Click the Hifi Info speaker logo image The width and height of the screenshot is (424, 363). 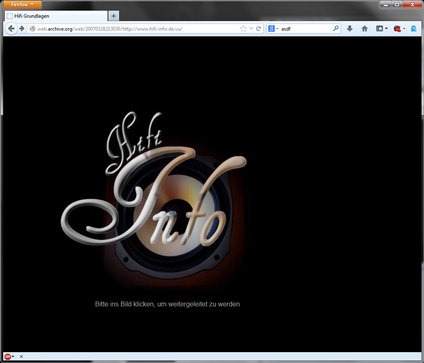[154, 200]
